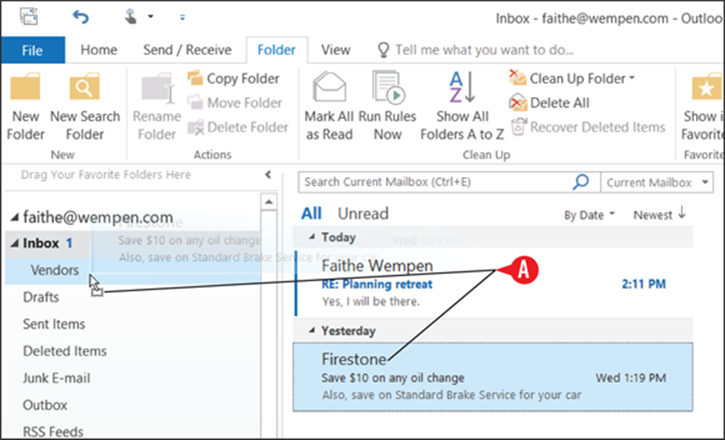Open the RSS Feeds folder
Viewport: 725px width, 440px height.
coord(53,432)
